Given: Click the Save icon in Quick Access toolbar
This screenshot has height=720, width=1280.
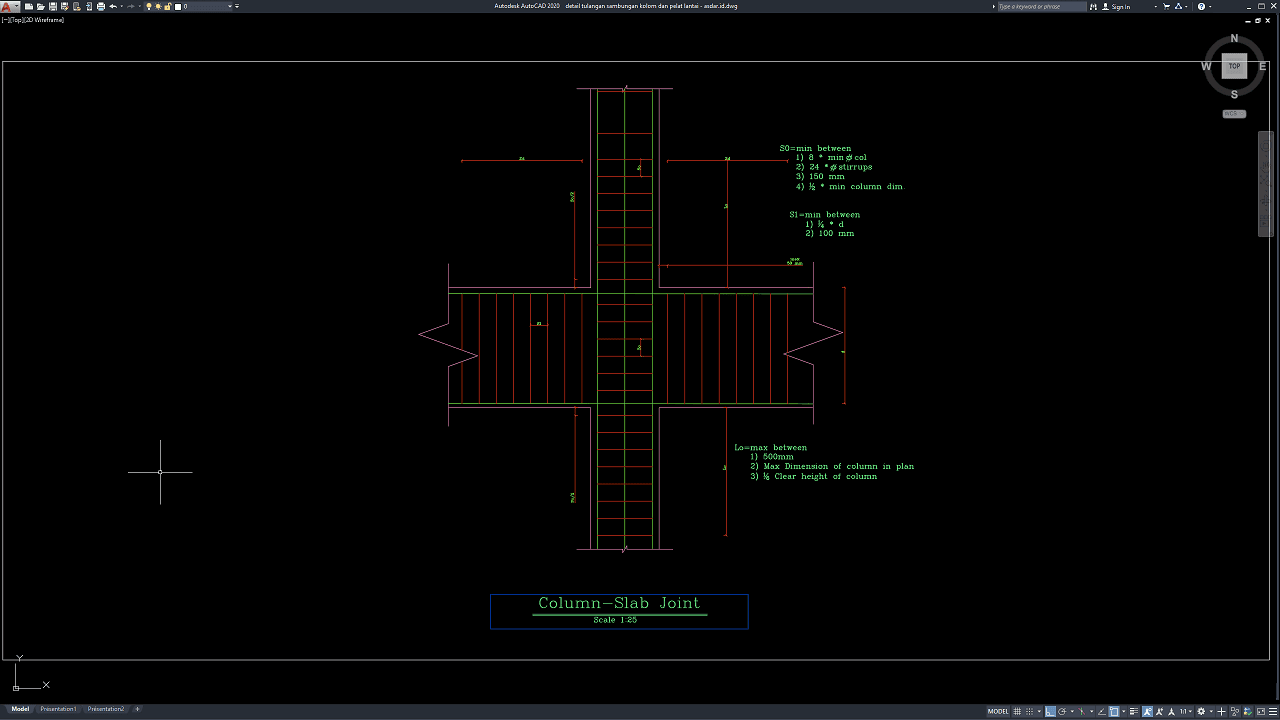Looking at the screenshot, I should [52, 6].
